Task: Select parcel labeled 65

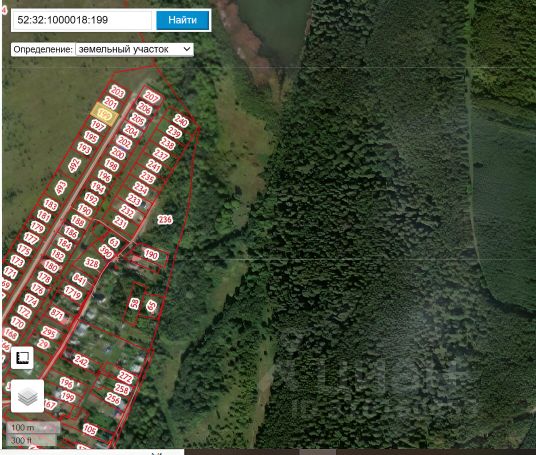Action: coord(151,306)
